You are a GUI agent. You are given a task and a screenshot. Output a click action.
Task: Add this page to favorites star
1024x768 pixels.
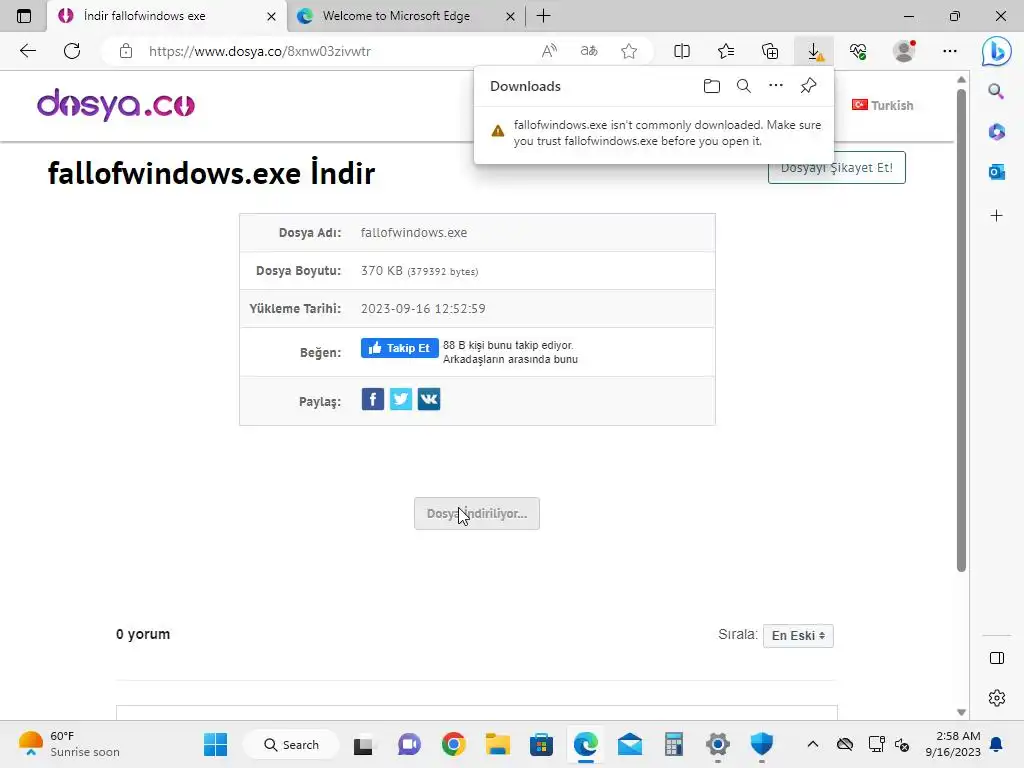coord(629,51)
